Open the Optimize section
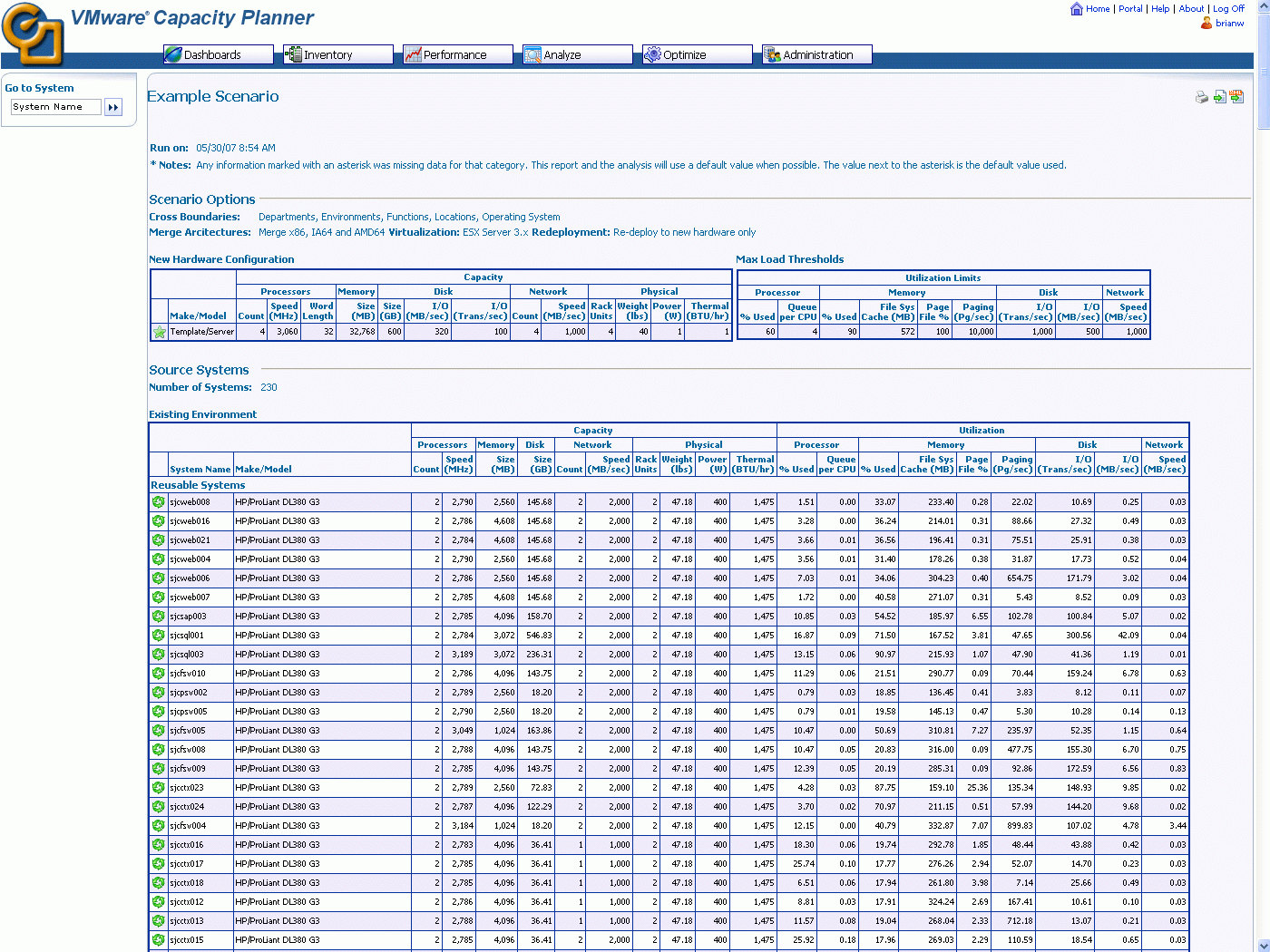Viewport: 1270px width, 952px height. (x=697, y=53)
